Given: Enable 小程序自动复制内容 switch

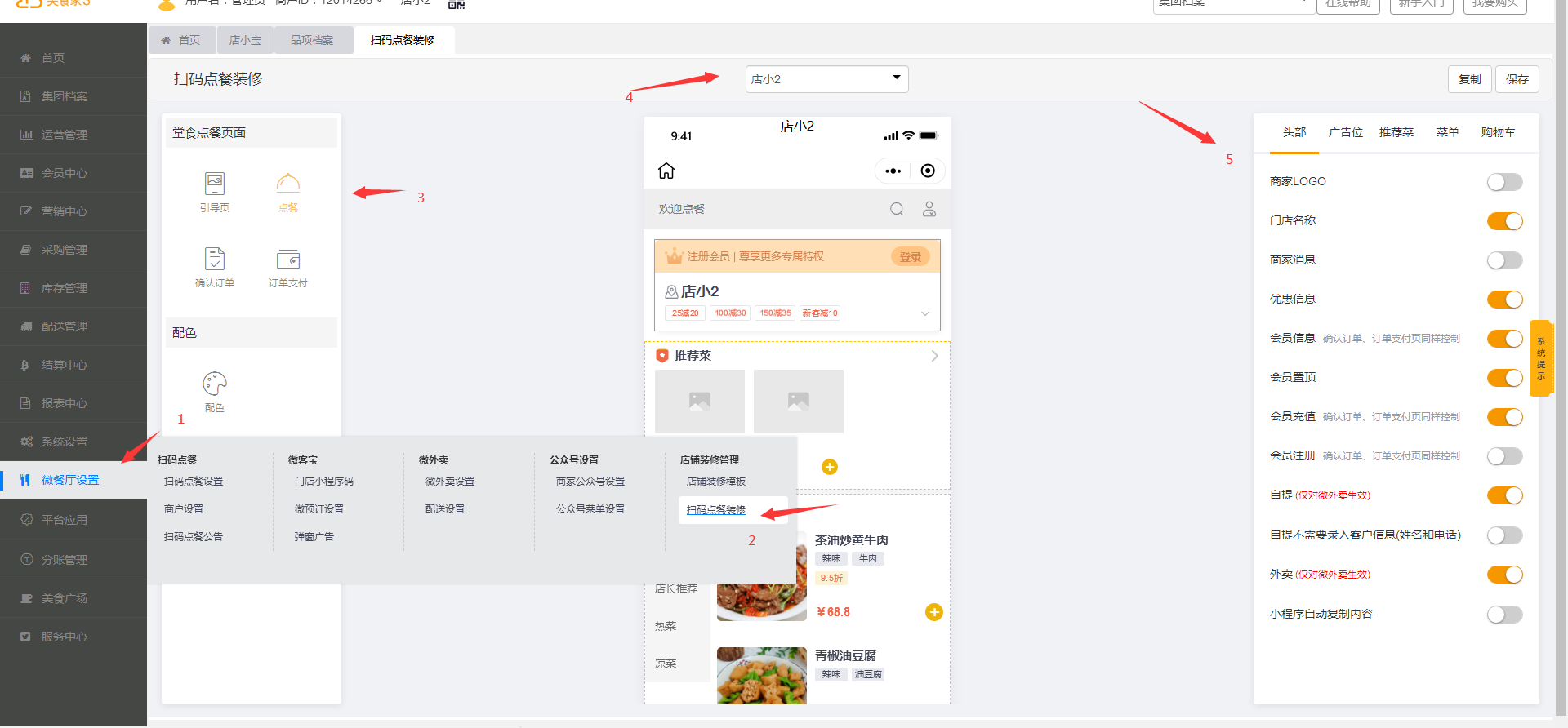Looking at the screenshot, I should click(x=1505, y=615).
